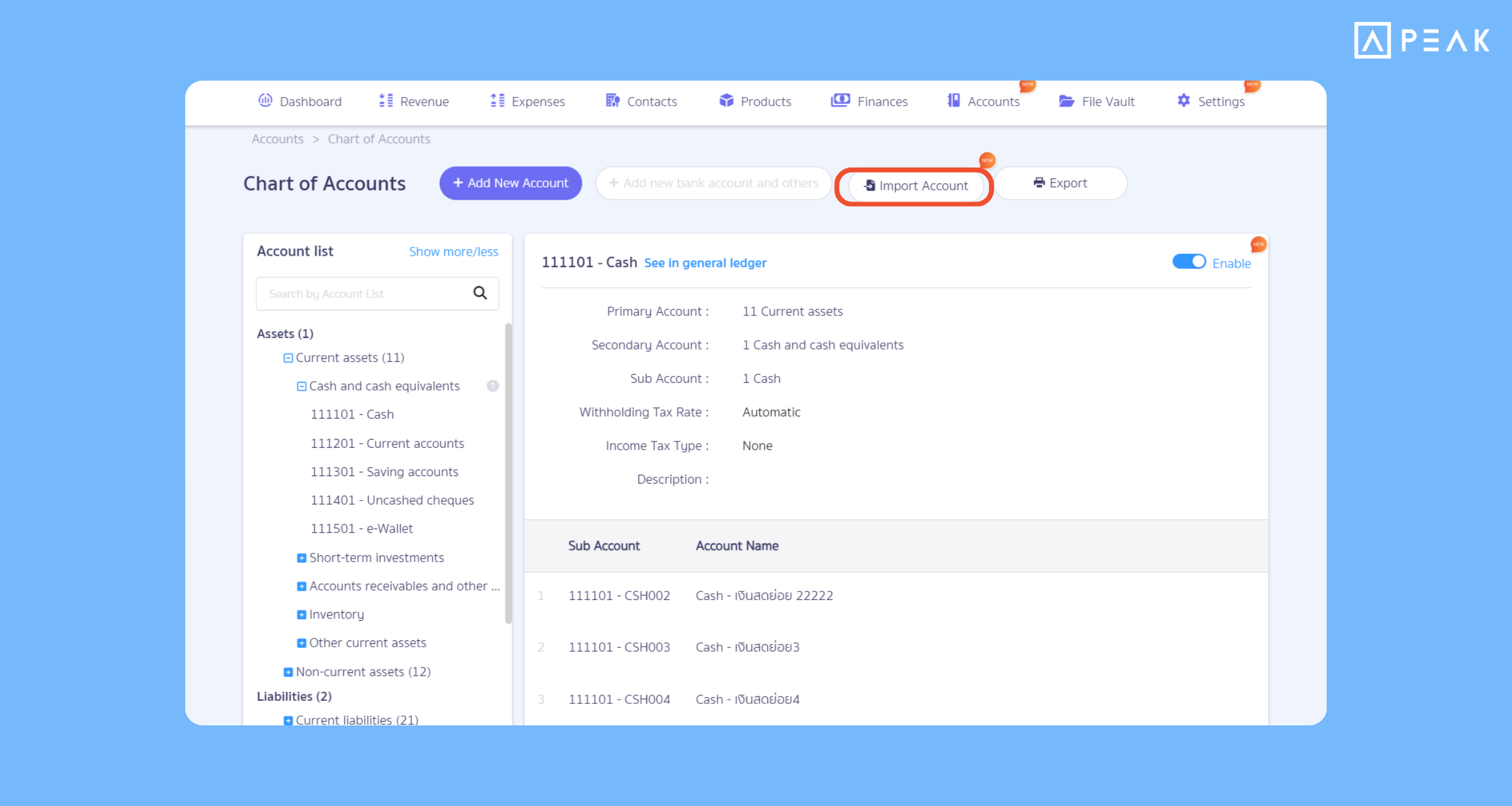Screen dimensions: 1512x806
Task: Open the File Vault menu
Action: tap(1097, 101)
